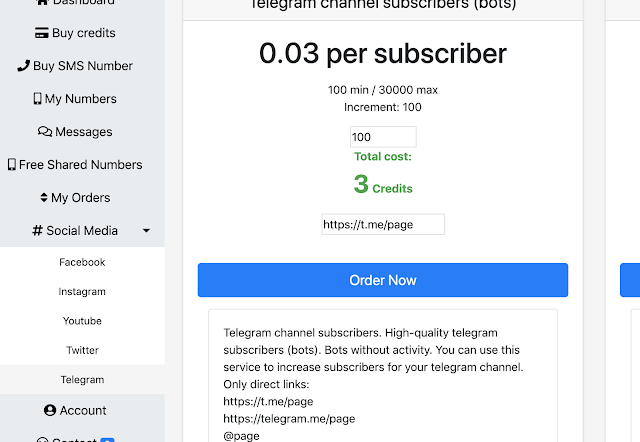
Task: Click the 'Increment: 100' text
Action: tap(383, 107)
